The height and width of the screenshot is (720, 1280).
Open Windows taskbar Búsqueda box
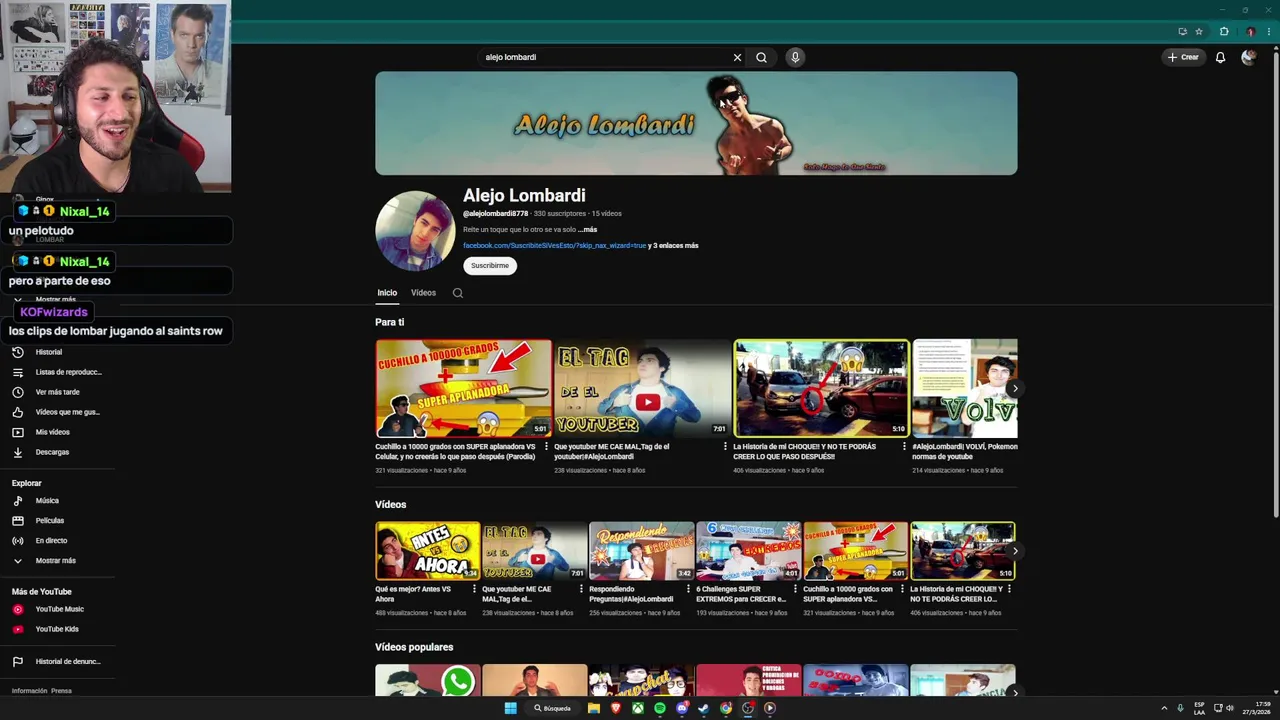tap(553, 708)
